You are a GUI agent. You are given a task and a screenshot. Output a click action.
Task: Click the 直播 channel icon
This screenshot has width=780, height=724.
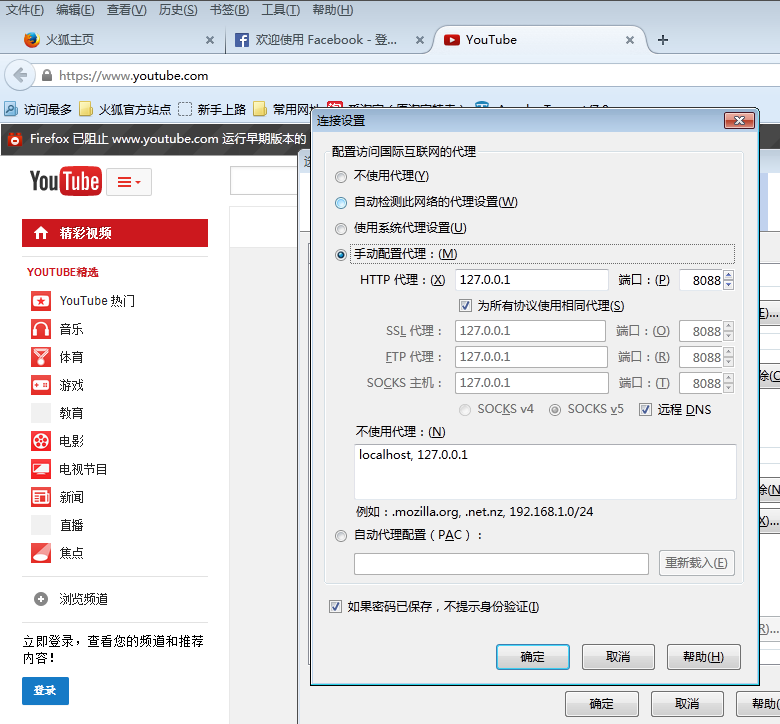(x=41, y=525)
